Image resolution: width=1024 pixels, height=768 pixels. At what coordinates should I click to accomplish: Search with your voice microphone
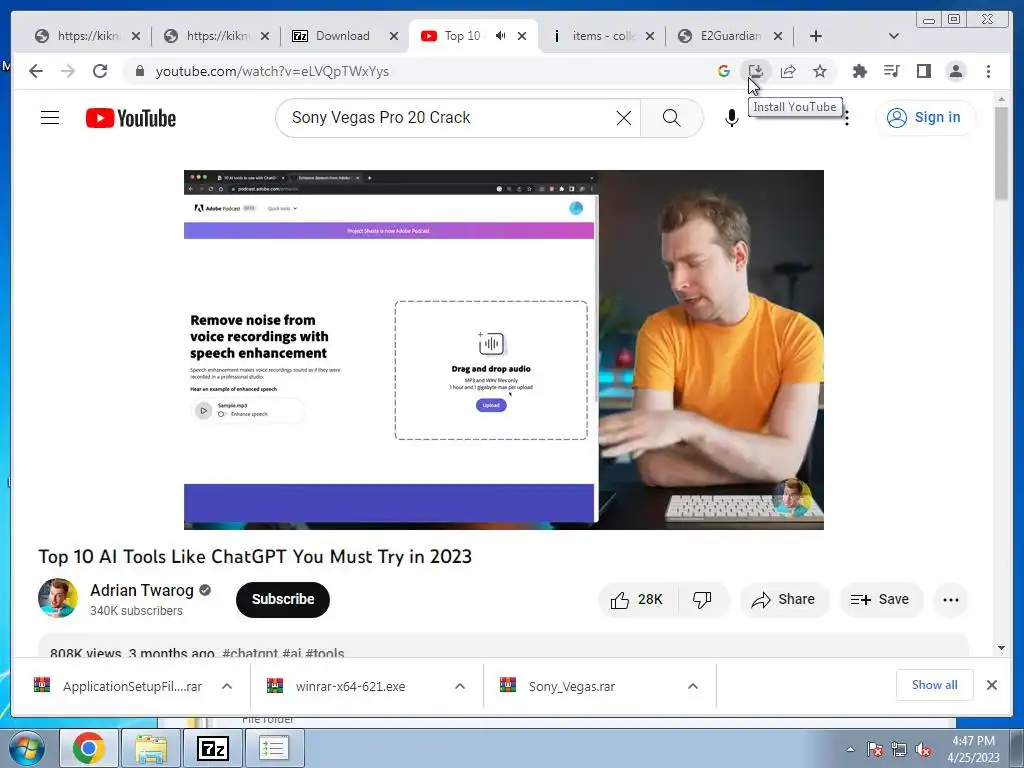tap(731, 118)
